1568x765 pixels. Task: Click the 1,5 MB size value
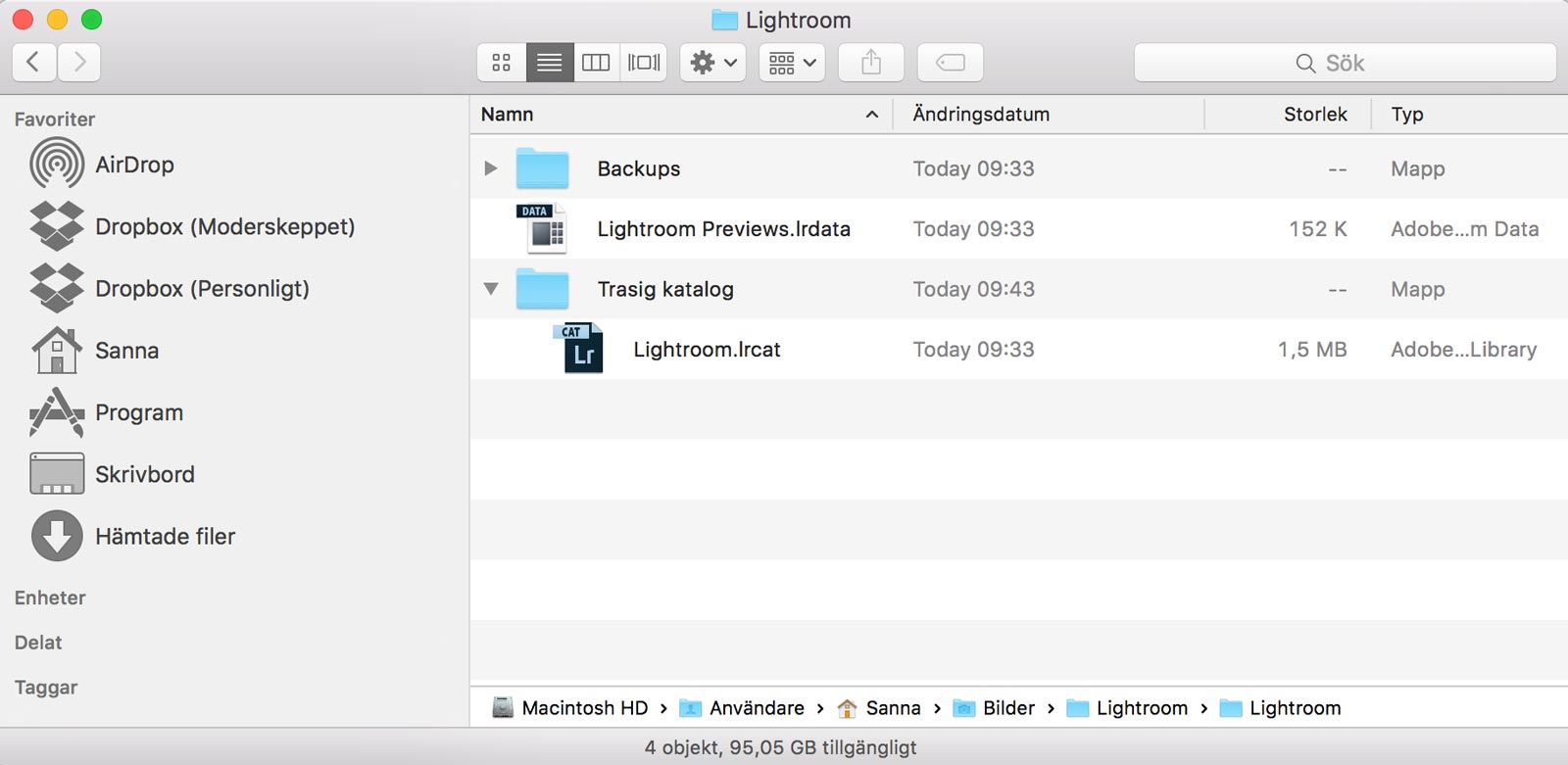coord(1312,350)
